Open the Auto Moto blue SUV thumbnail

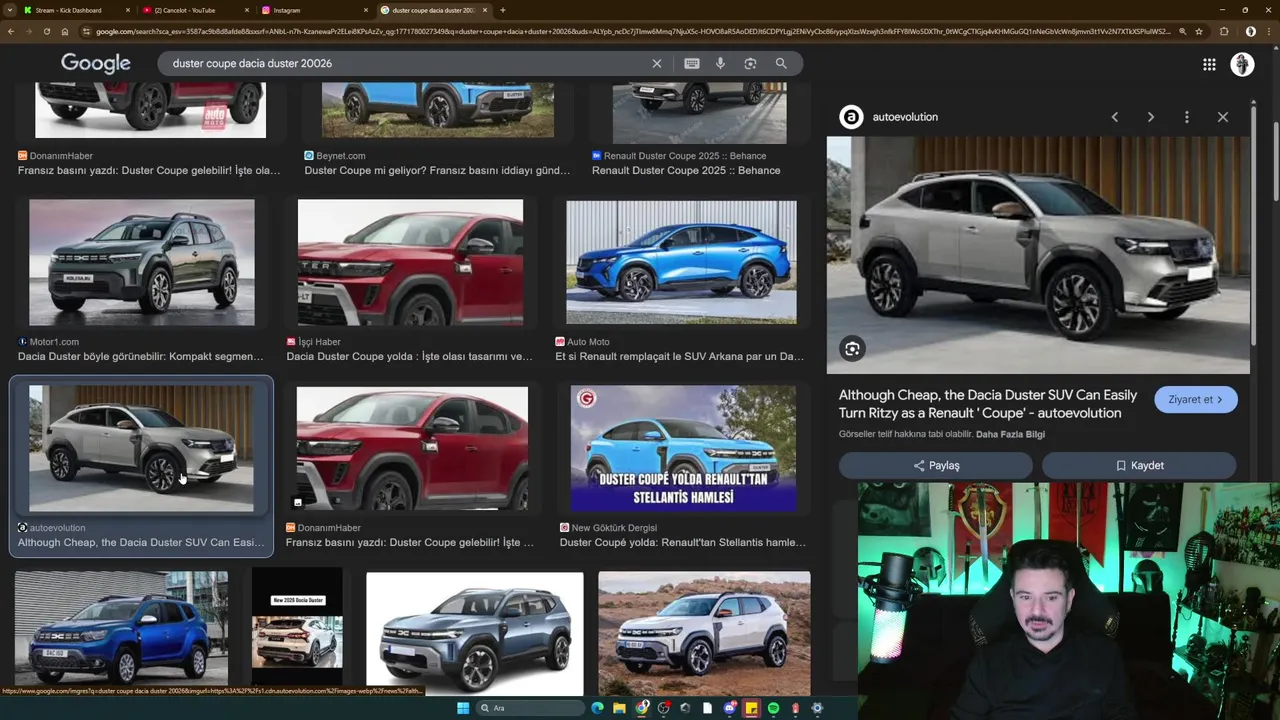(681, 262)
